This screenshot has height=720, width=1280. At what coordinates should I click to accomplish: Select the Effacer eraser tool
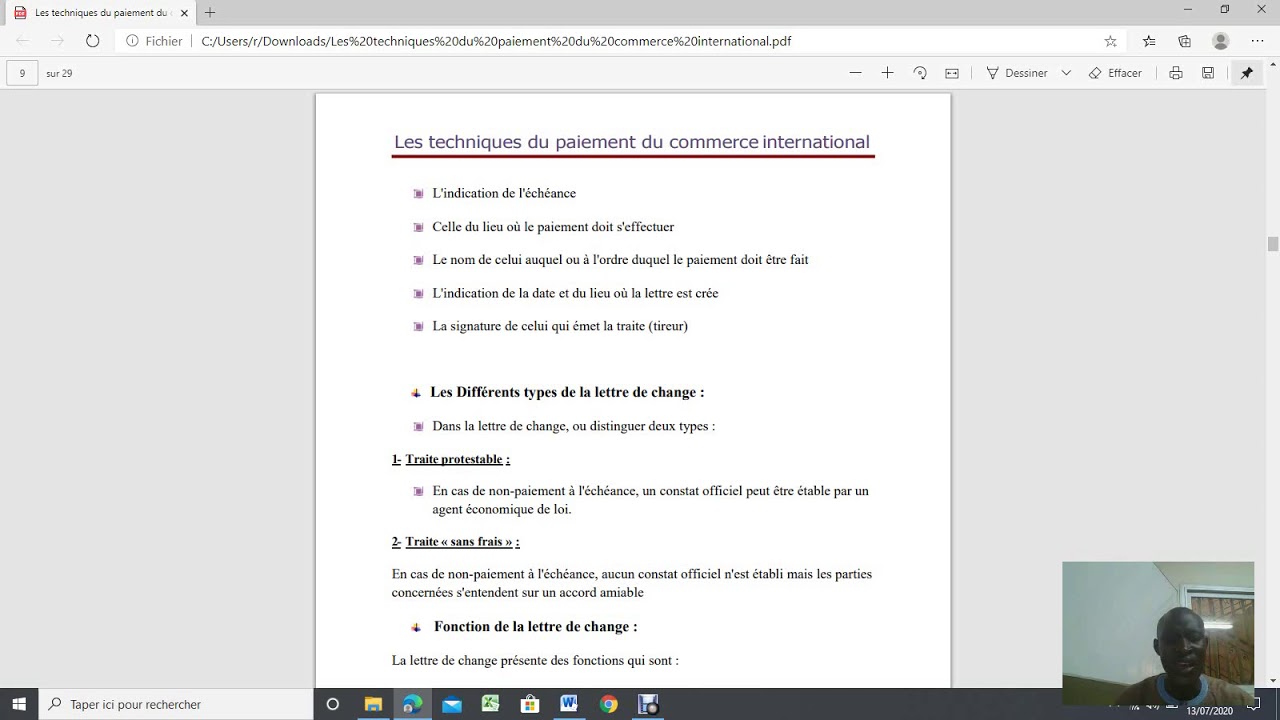click(1115, 73)
